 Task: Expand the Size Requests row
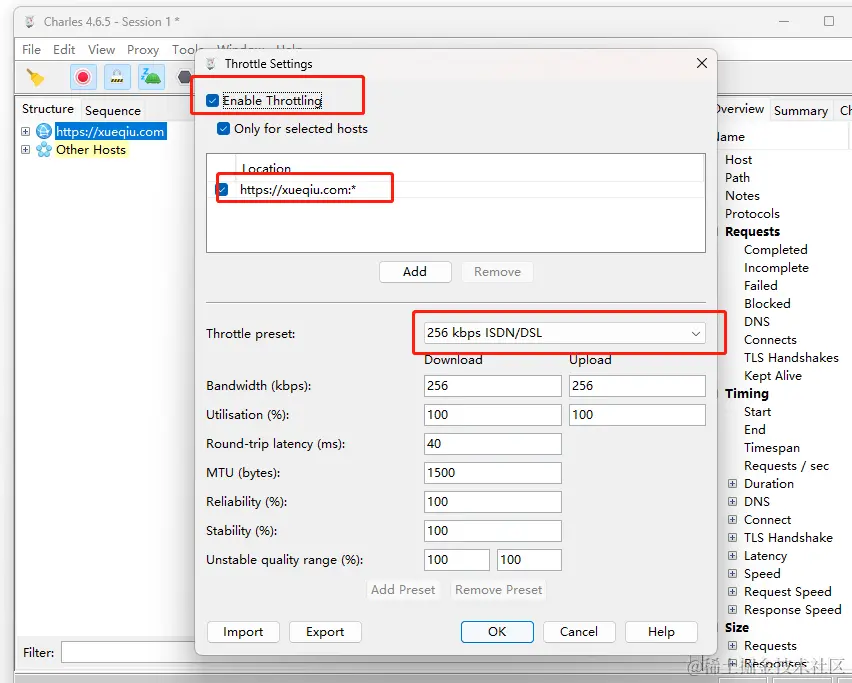(x=732, y=646)
